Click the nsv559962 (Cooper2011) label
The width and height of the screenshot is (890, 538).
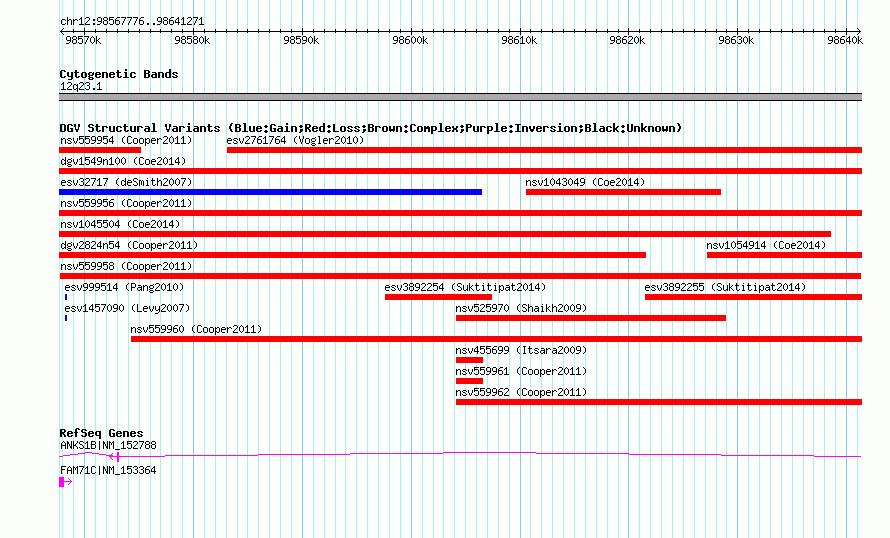(x=521, y=392)
